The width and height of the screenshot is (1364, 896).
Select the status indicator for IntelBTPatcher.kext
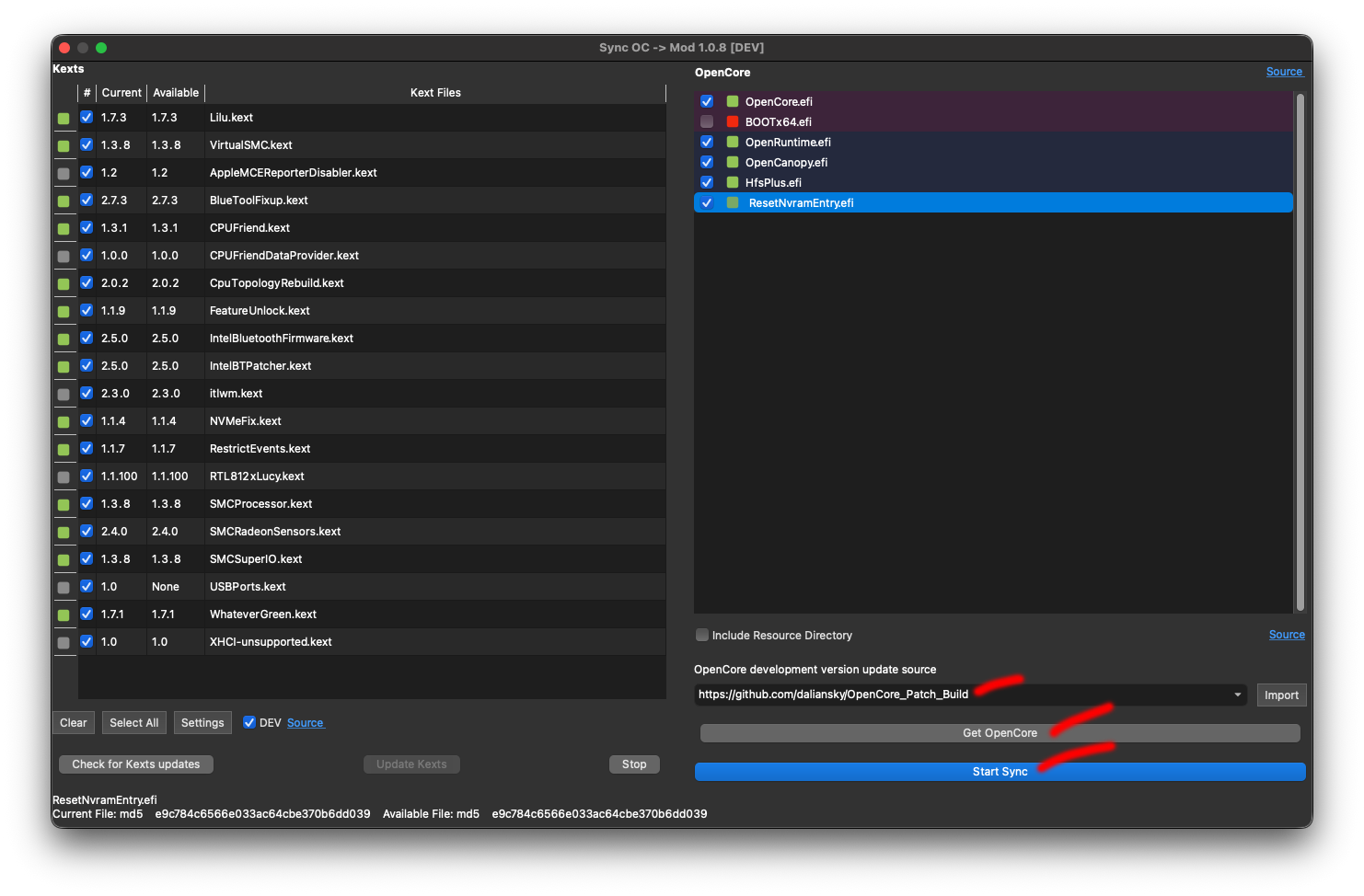64,367
